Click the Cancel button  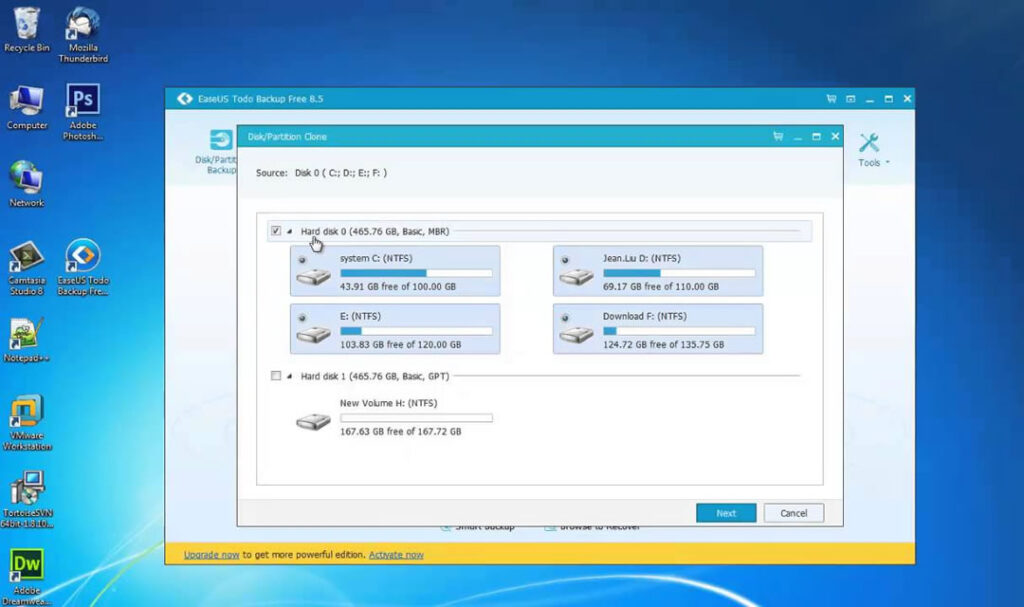click(793, 513)
